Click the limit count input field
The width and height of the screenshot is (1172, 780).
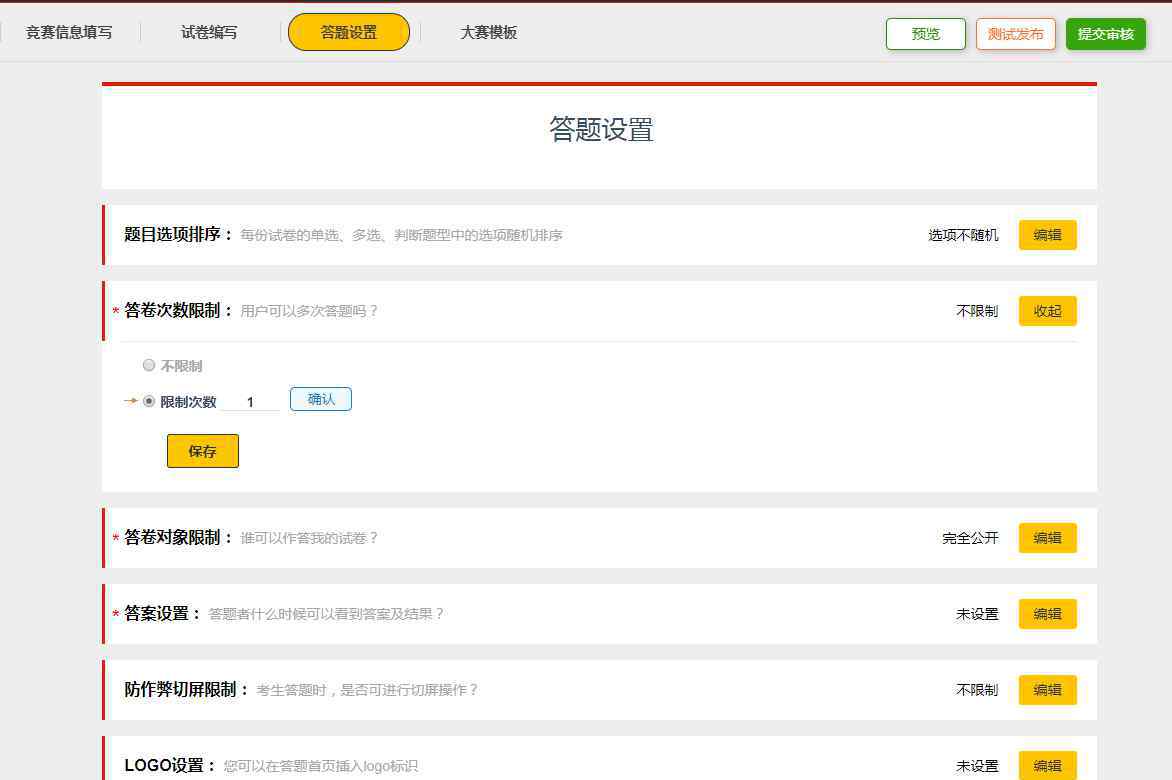tap(250, 402)
